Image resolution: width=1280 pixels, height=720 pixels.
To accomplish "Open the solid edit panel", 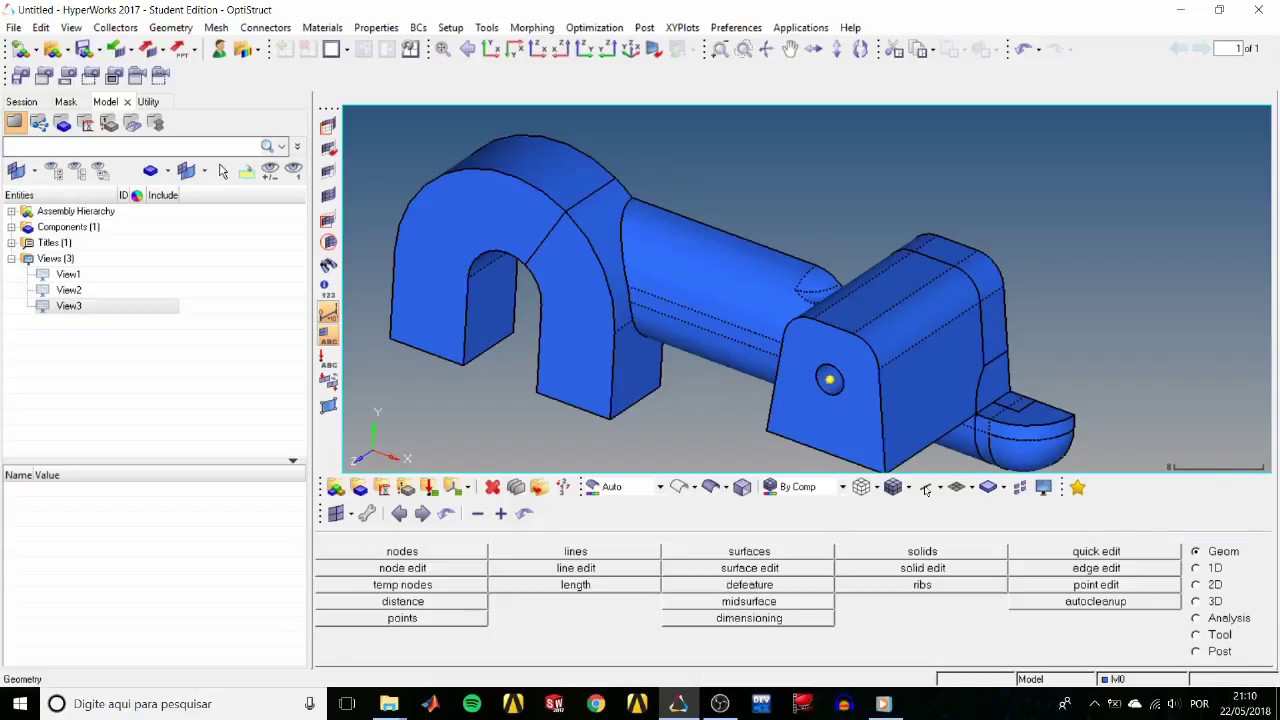I will pyautogui.click(x=922, y=568).
